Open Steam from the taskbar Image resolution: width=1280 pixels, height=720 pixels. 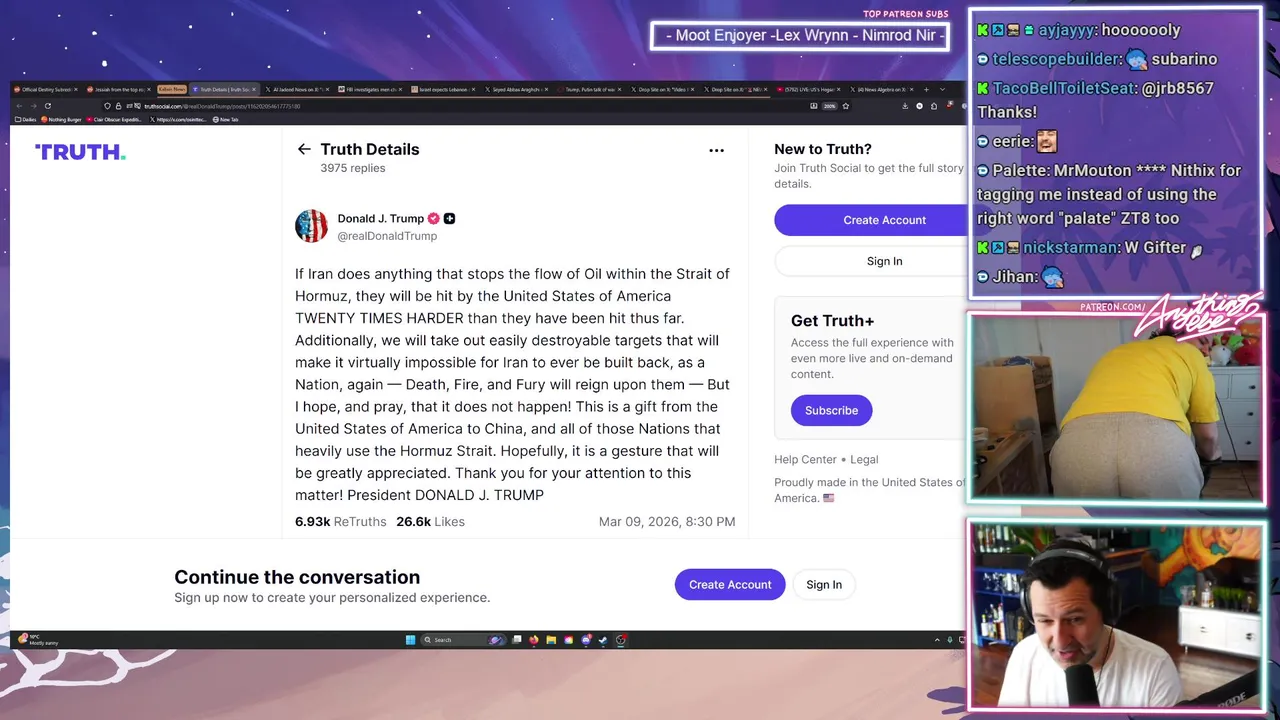point(603,640)
